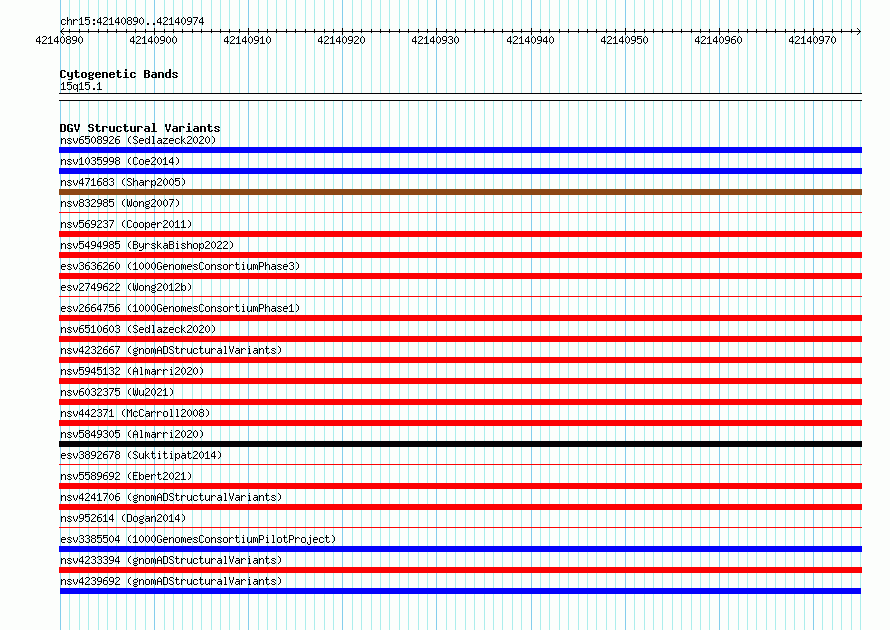
Task: Click the nsv6508926 (Sedlazeck2020) variant label
Action: tap(138, 140)
